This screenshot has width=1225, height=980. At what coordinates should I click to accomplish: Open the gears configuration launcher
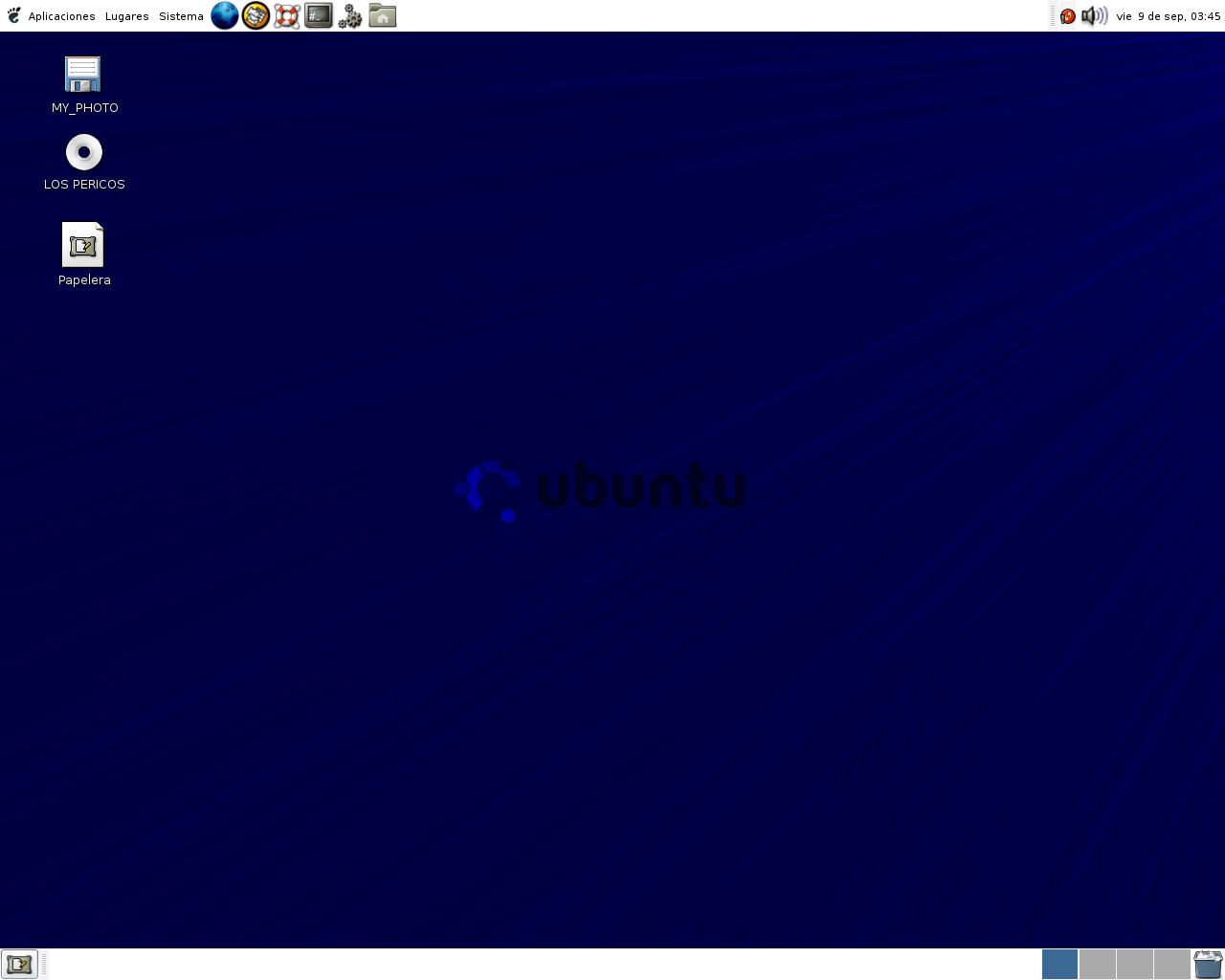(x=350, y=15)
